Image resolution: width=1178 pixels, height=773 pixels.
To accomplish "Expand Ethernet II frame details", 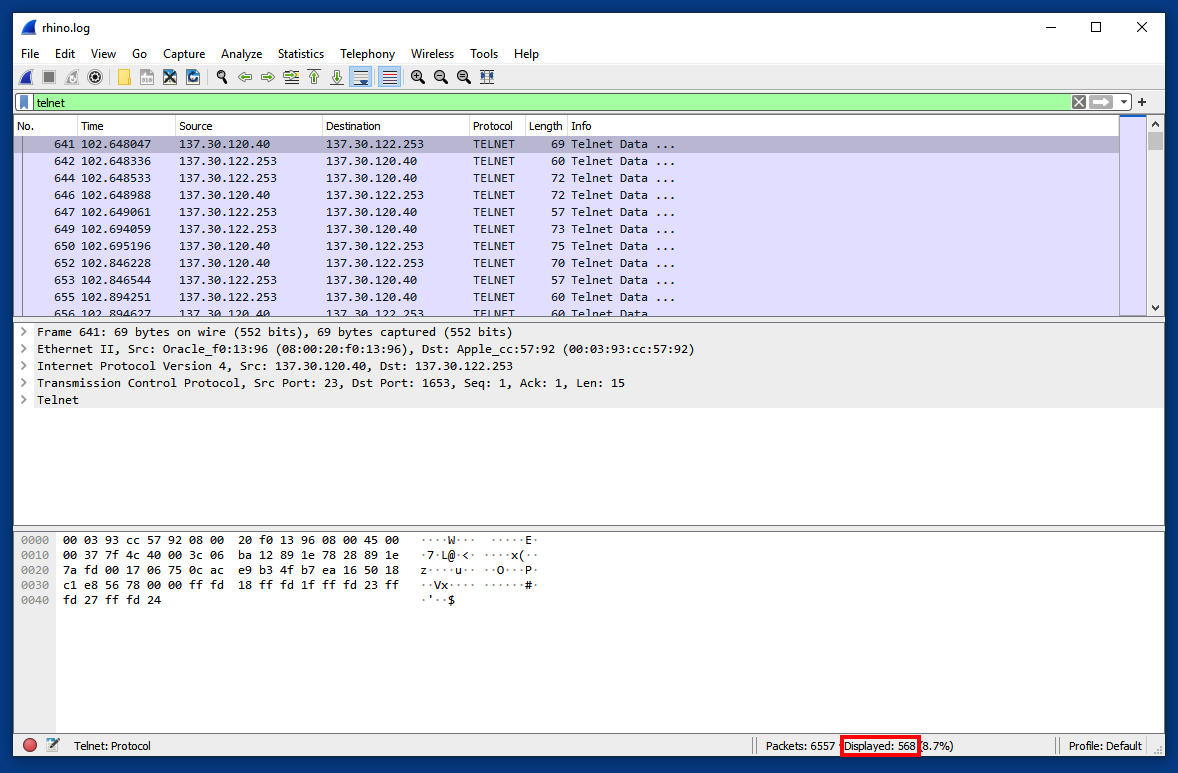I will [x=23, y=349].
